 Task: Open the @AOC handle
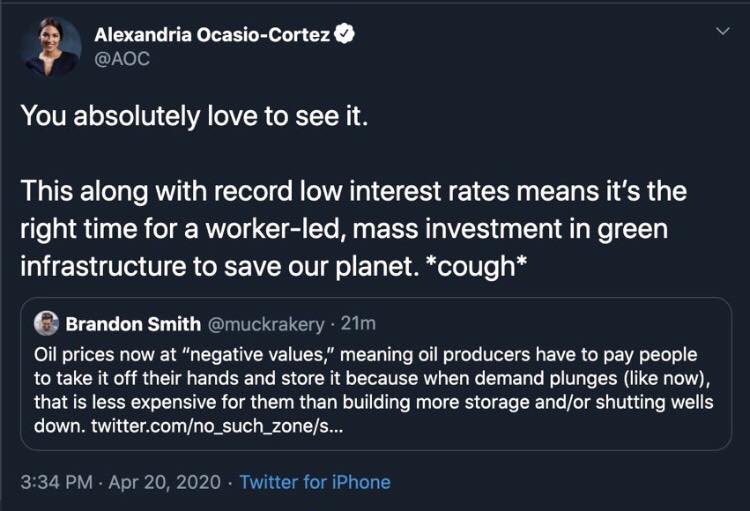(120, 58)
